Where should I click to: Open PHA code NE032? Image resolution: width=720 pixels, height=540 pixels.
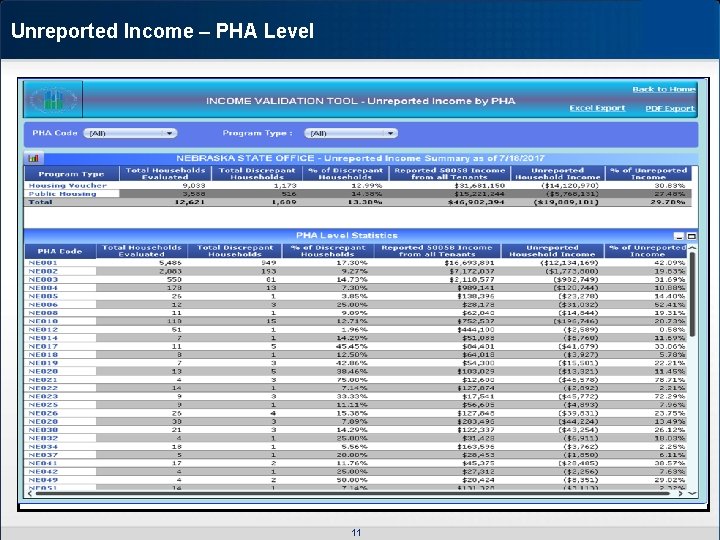(43, 438)
